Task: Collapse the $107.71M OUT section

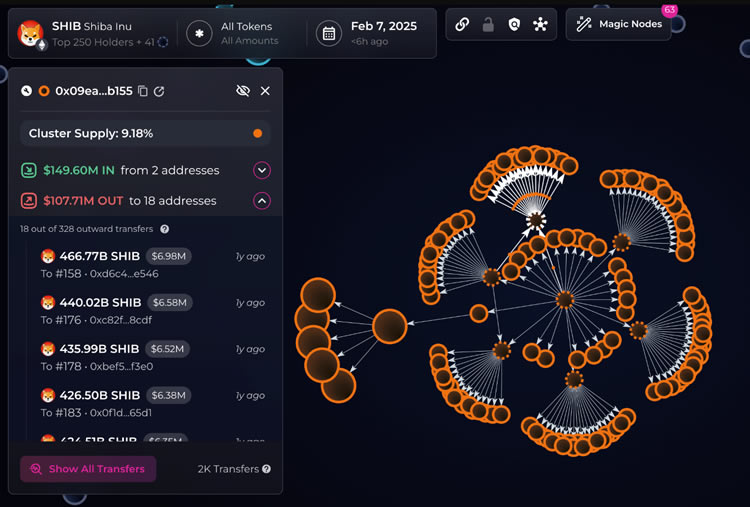Action: [262, 201]
